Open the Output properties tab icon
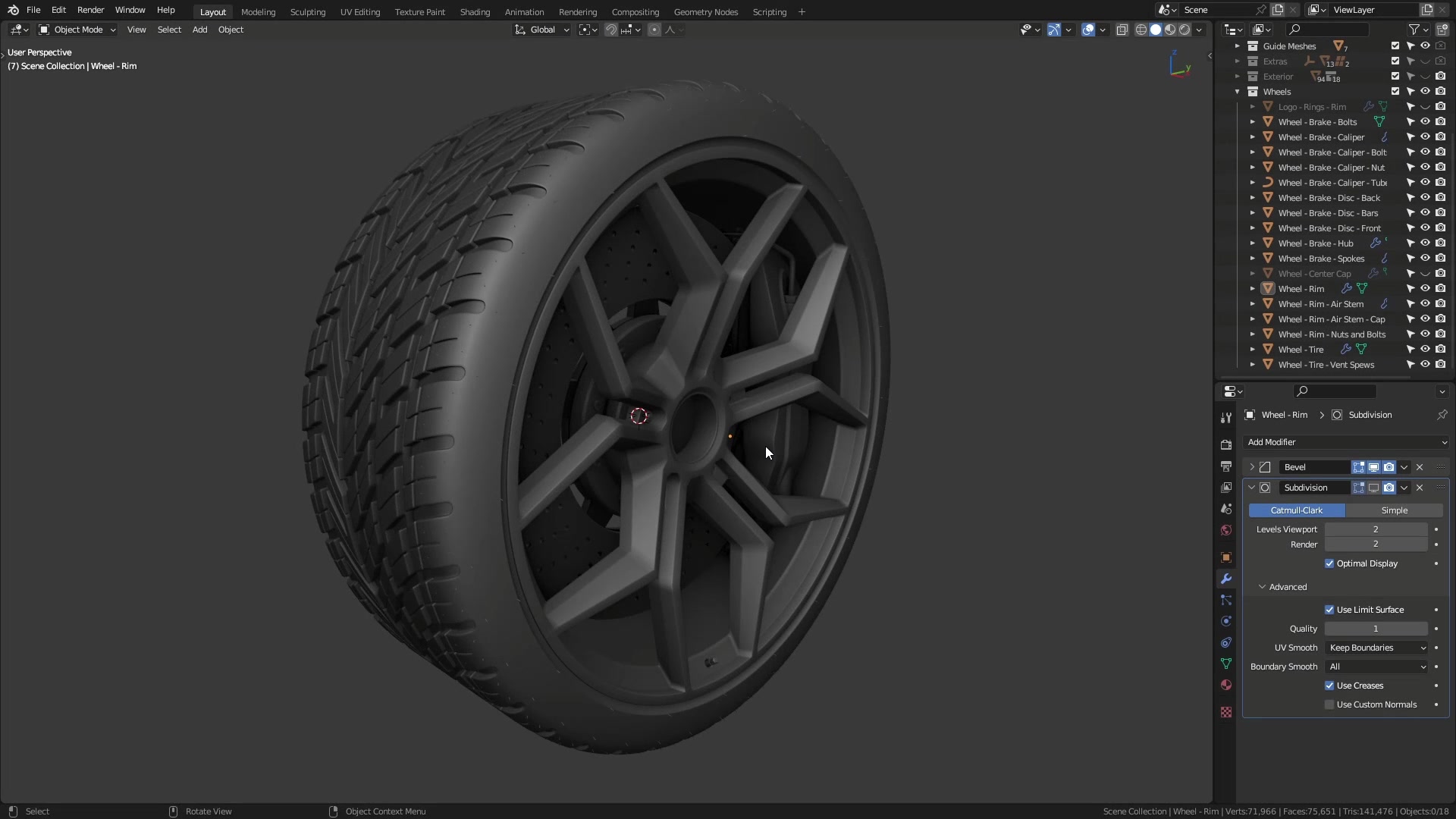 point(1226,466)
